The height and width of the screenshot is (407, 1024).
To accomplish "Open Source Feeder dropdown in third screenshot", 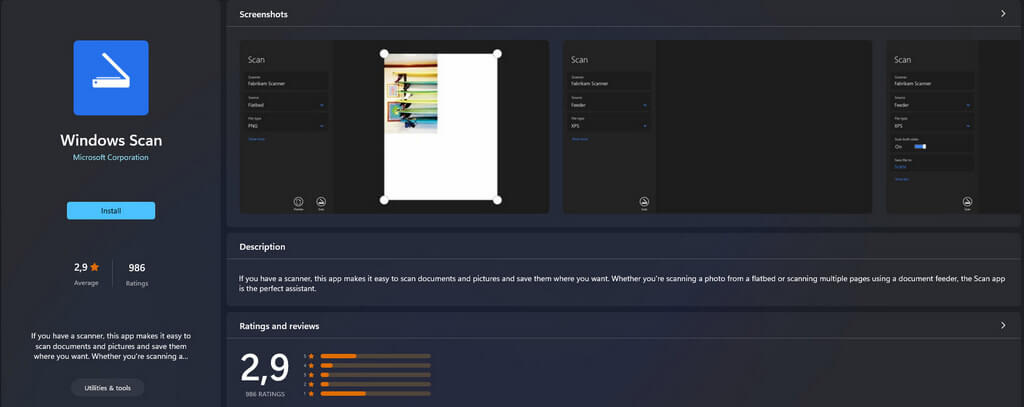I will pyautogui.click(x=933, y=103).
